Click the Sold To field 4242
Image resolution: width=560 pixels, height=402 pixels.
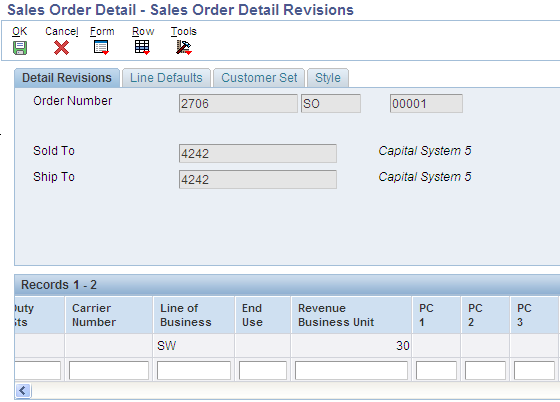(x=258, y=154)
